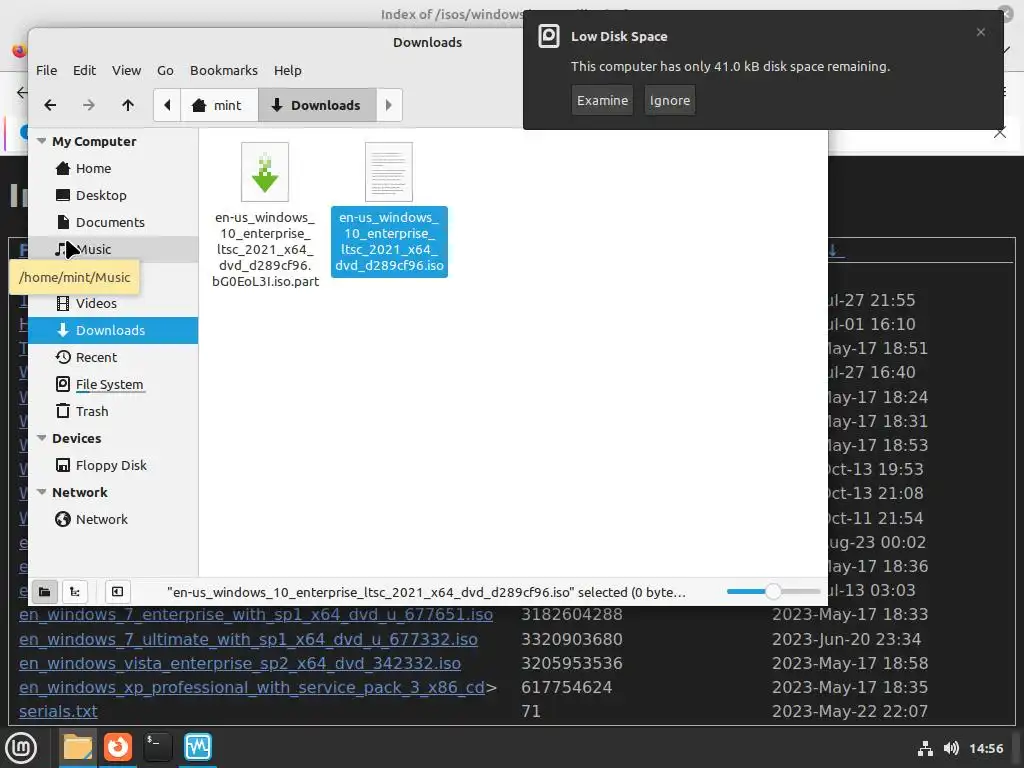
Task: Launch the terminal from the taskbar
Action: [x=157, y=748]
